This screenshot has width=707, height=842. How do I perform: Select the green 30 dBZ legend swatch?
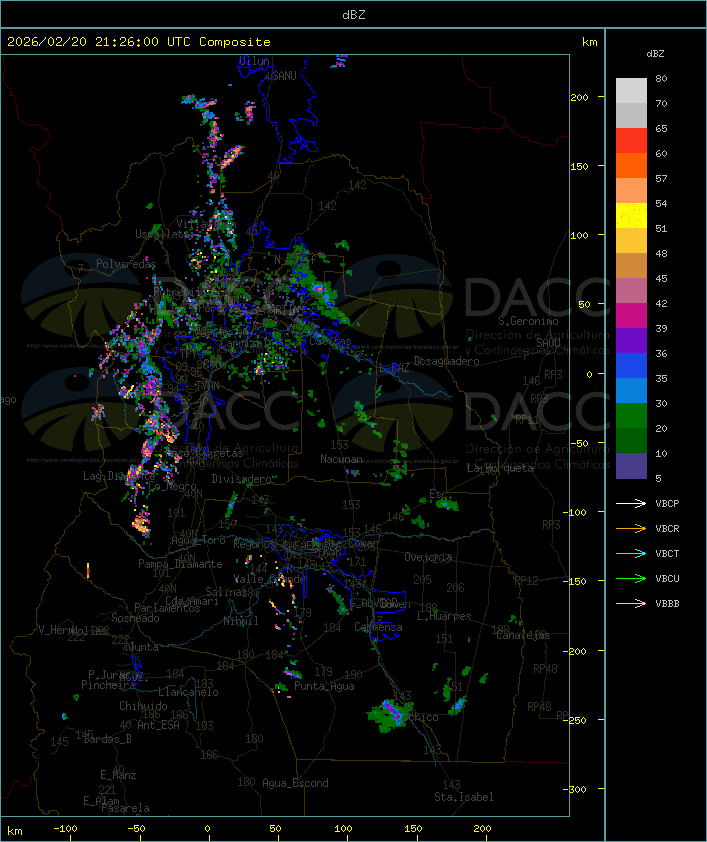pyautogui.click(x=631, y=415)
